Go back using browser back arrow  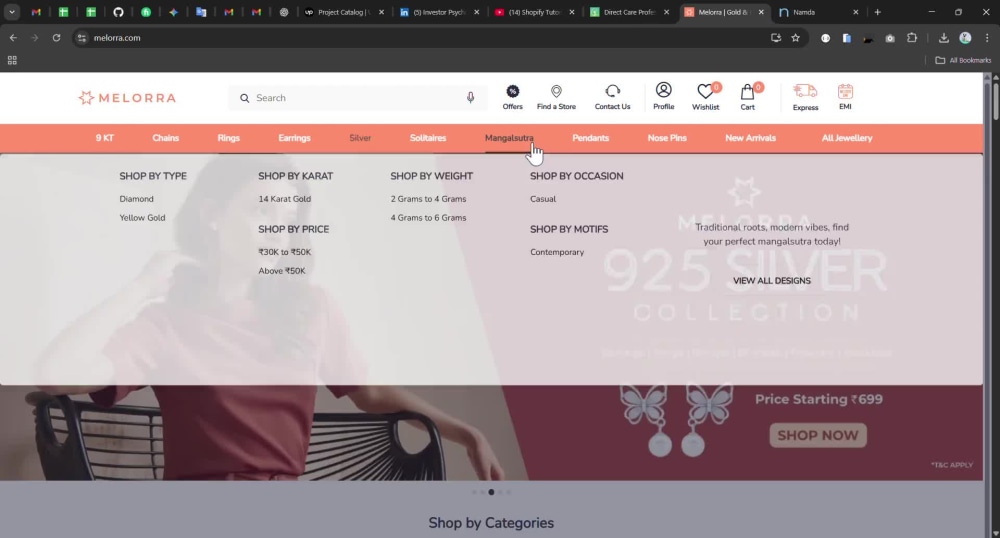pyautogui.click(x=13, y=38)
